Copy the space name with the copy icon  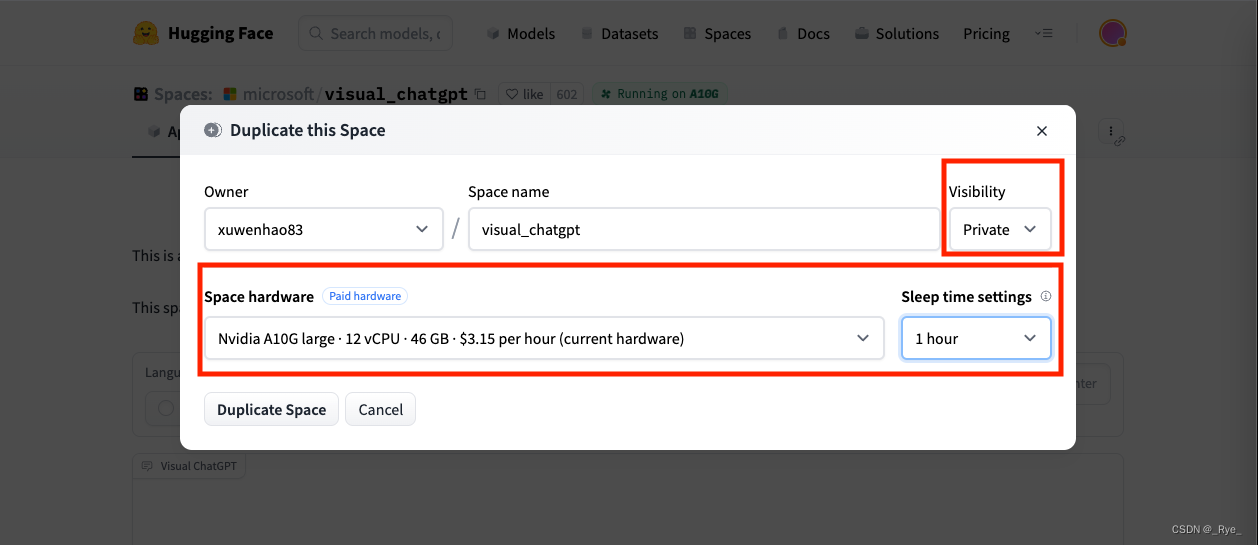[481, 94]
